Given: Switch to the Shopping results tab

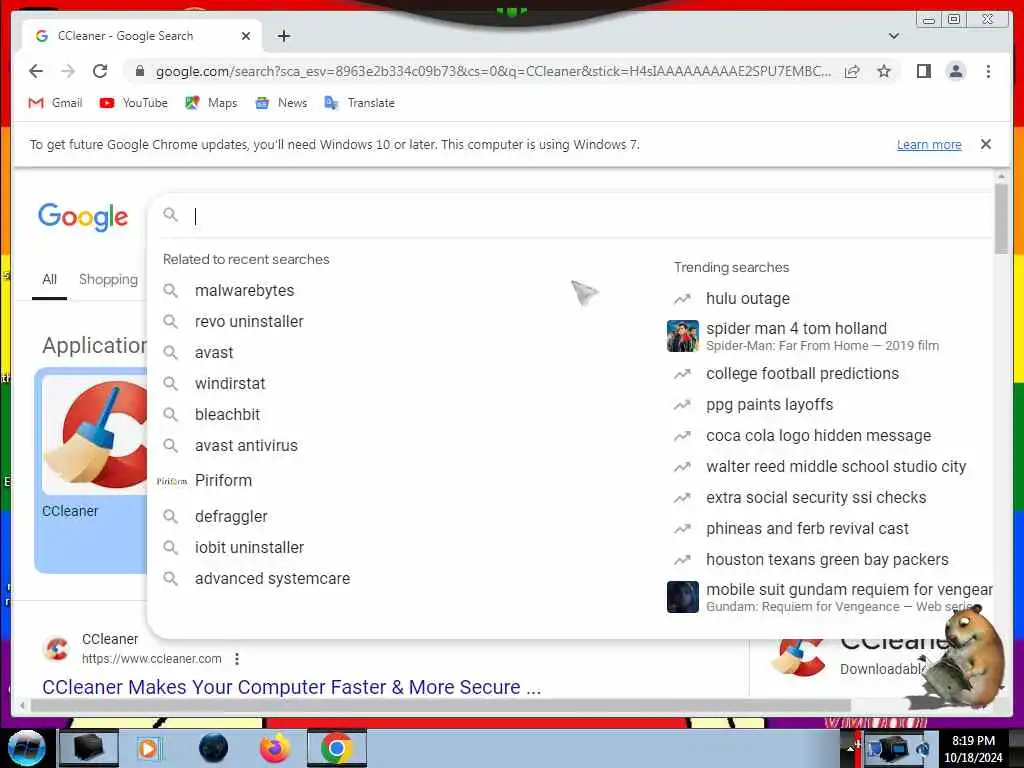Looking at the screenshot, I should (108, 280).
